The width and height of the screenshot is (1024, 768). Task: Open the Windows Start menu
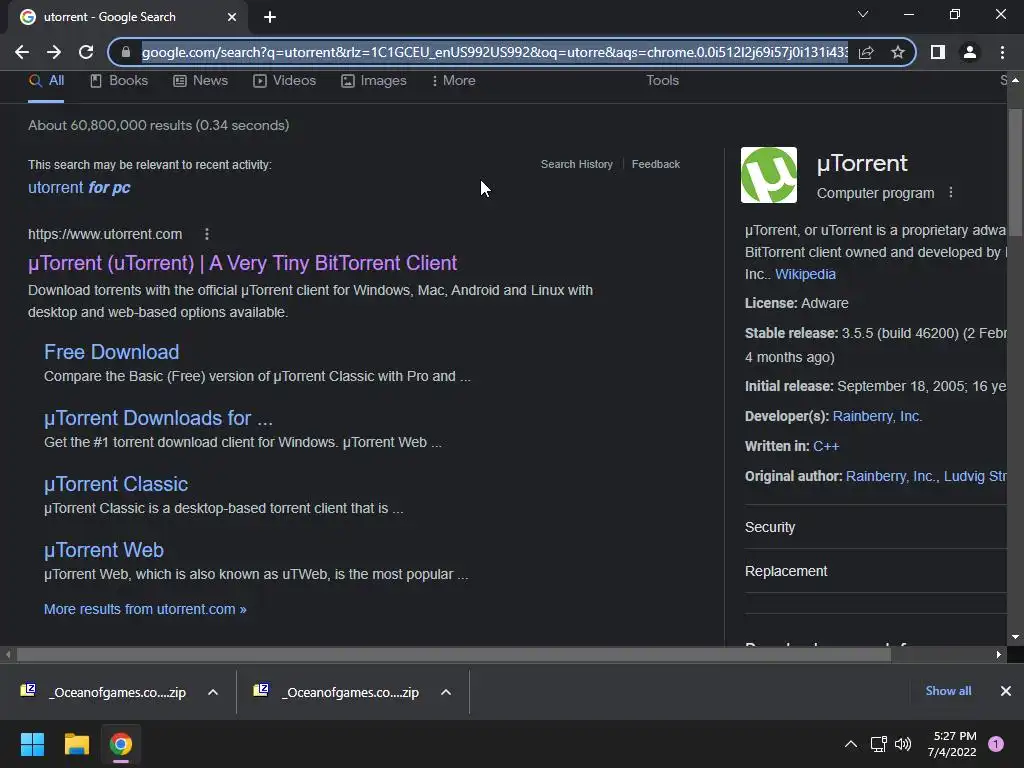click(x=32, y=744)
